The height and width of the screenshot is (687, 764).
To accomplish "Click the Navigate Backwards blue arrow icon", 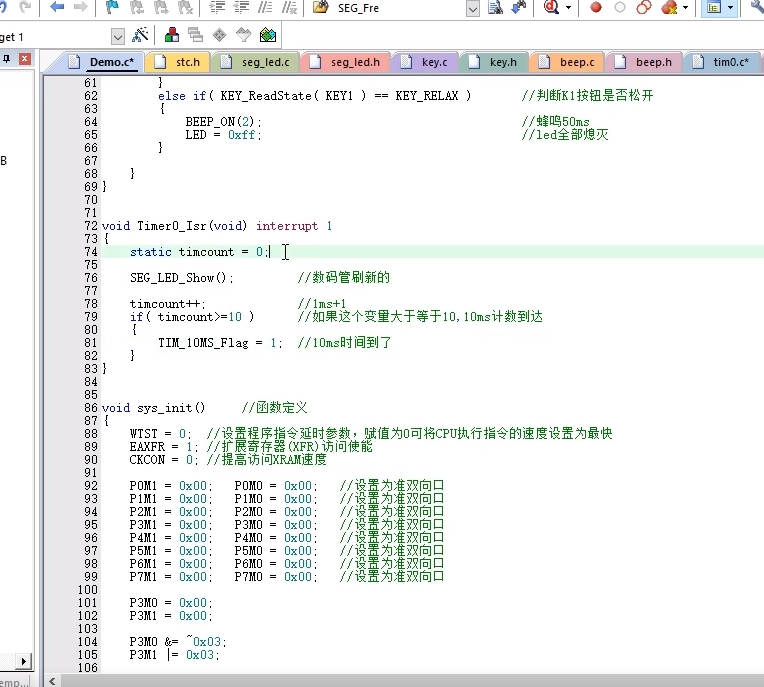I will click(x=57, y=7).
